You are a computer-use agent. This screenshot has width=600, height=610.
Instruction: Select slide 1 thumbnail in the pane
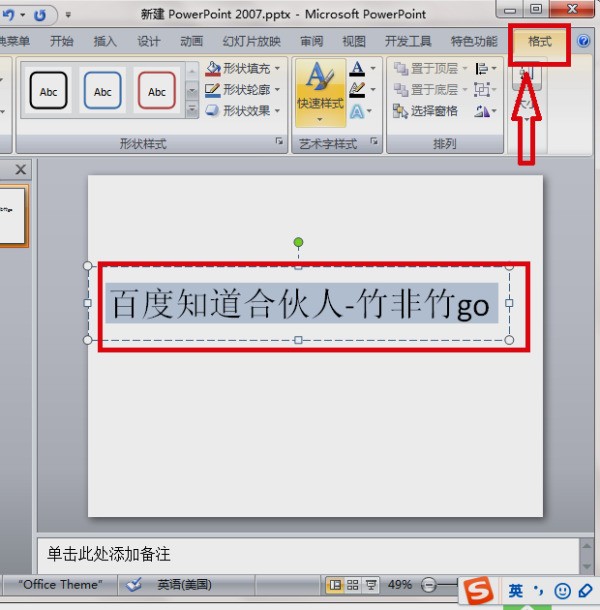click(12, 216)
